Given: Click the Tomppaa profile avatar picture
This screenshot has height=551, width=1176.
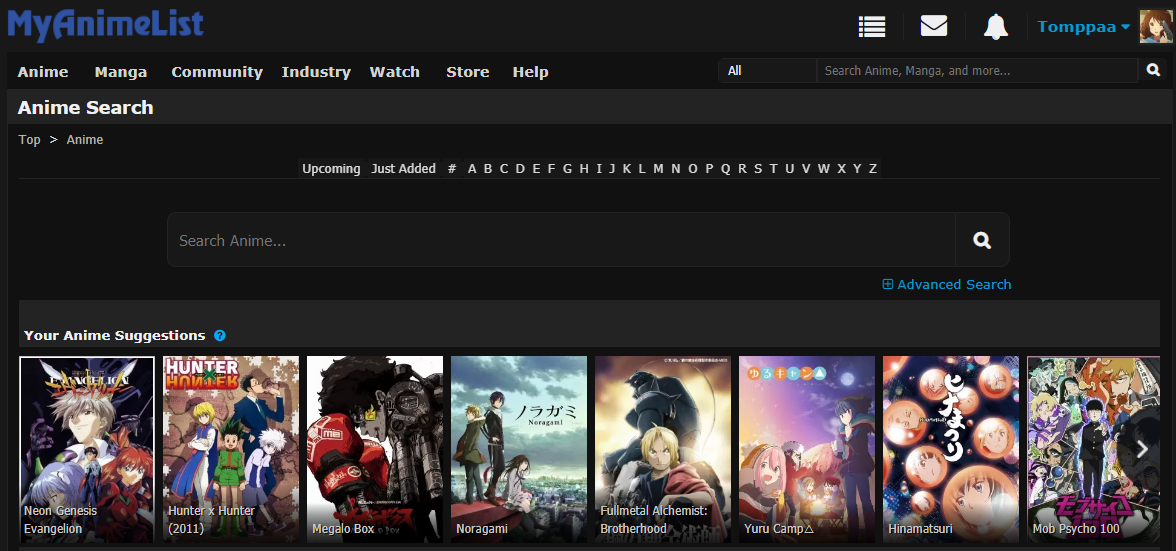Looking at the screenshot, I should [x=1155, y=26].
